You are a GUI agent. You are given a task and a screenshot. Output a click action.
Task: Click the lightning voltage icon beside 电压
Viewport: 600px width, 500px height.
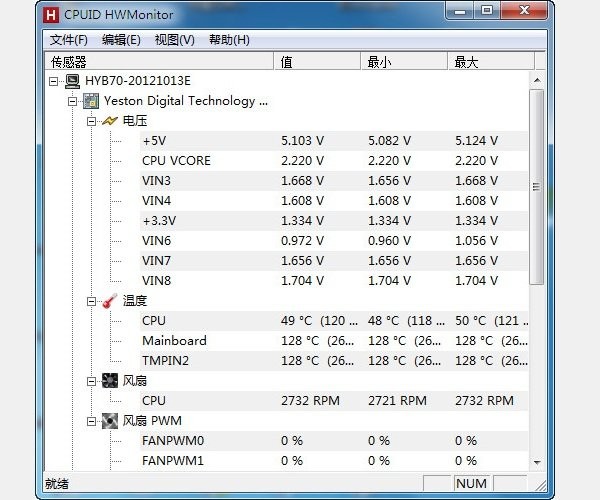[110, 121]
